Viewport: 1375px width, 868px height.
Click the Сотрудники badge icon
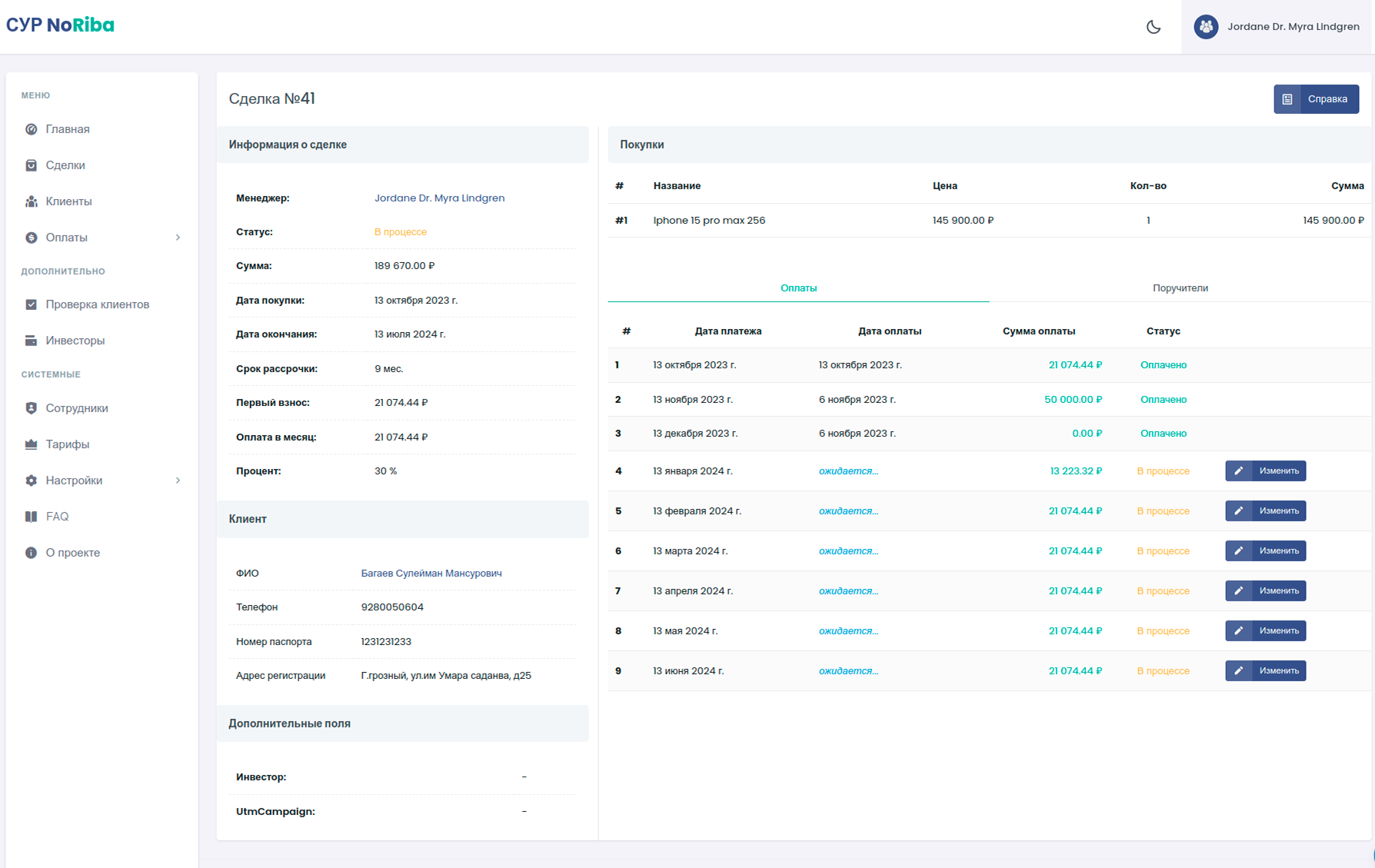point(32,408)
